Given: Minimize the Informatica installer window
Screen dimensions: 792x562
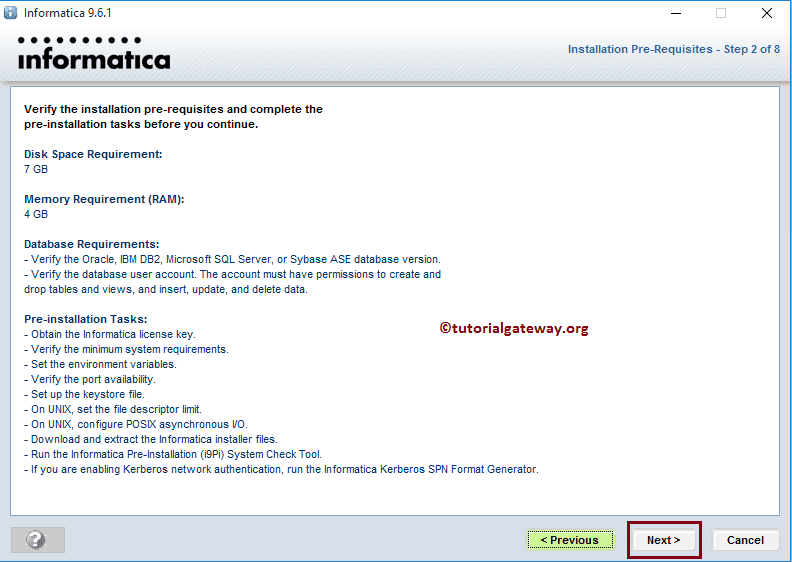Looking at the screenshot, I should [x=676, y=13].
